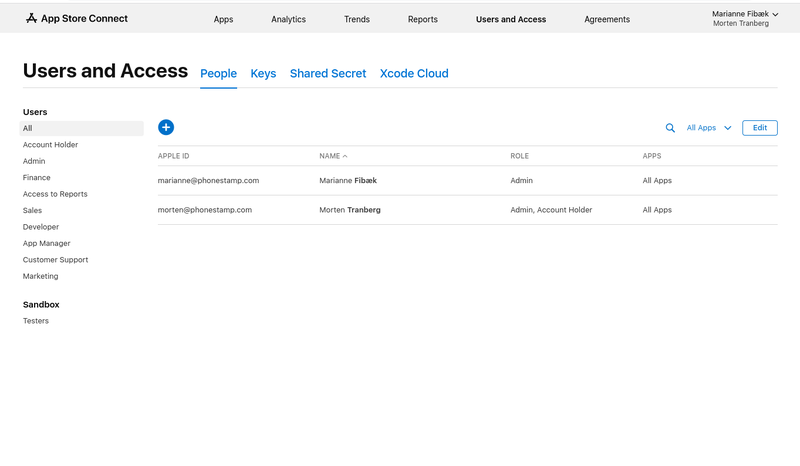
Task: Click the APPS column header
Action: coord(652,156)
